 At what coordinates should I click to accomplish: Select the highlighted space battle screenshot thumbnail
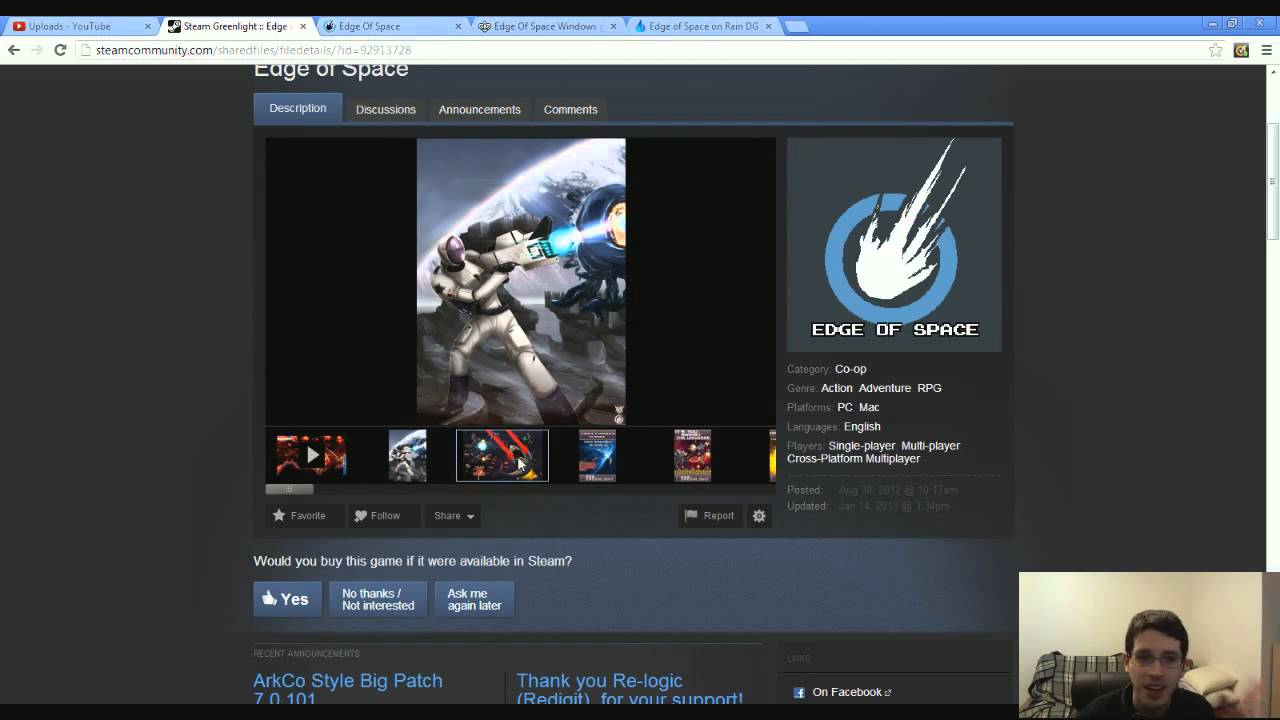coord(502,455)
